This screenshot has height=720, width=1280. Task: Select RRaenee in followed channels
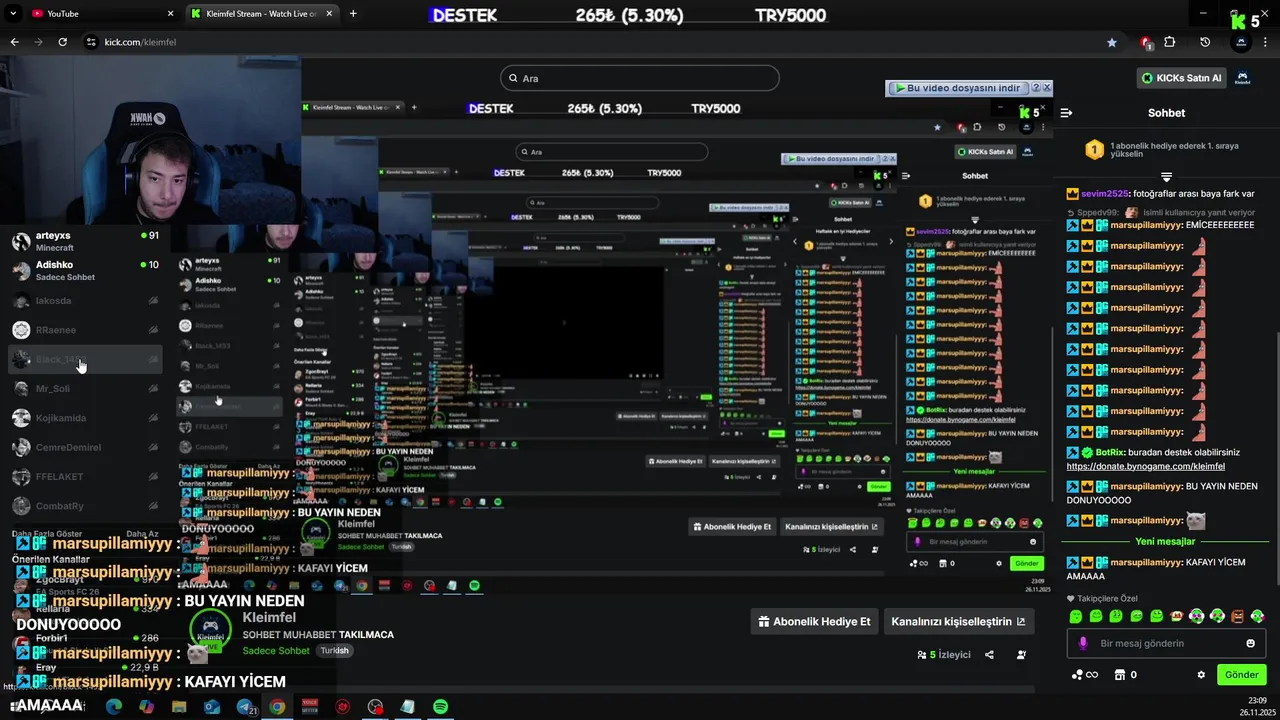(x=85, y=329)
